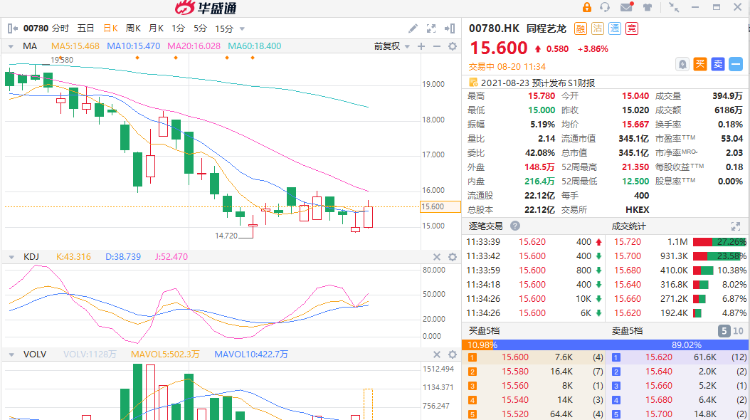The width and height of the screenshot is (750, 420).
Task: Click the 2021-08-23 earnings release notice
Action: tap(538, 82)
